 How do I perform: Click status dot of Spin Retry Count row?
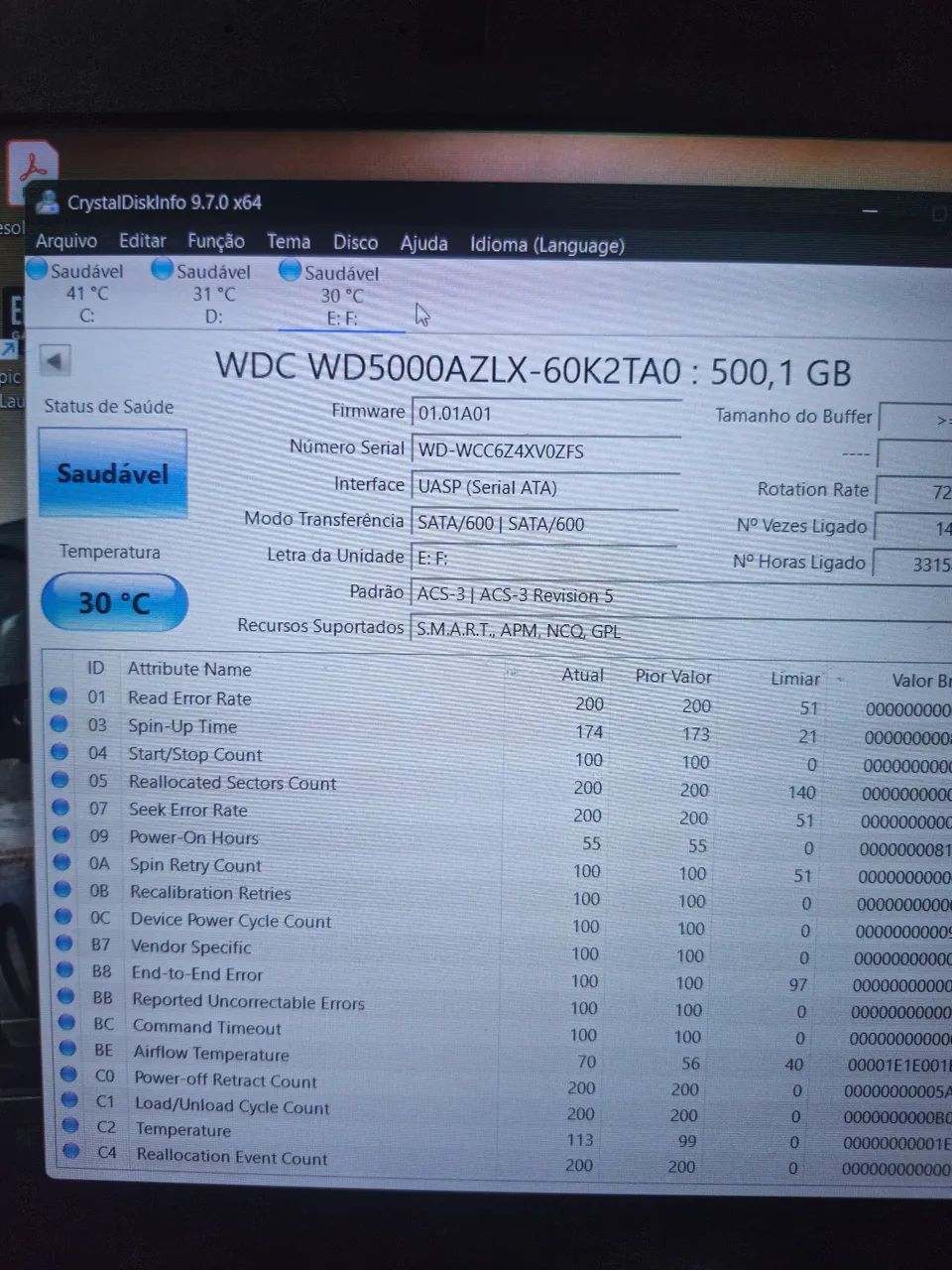coord(62,862)
